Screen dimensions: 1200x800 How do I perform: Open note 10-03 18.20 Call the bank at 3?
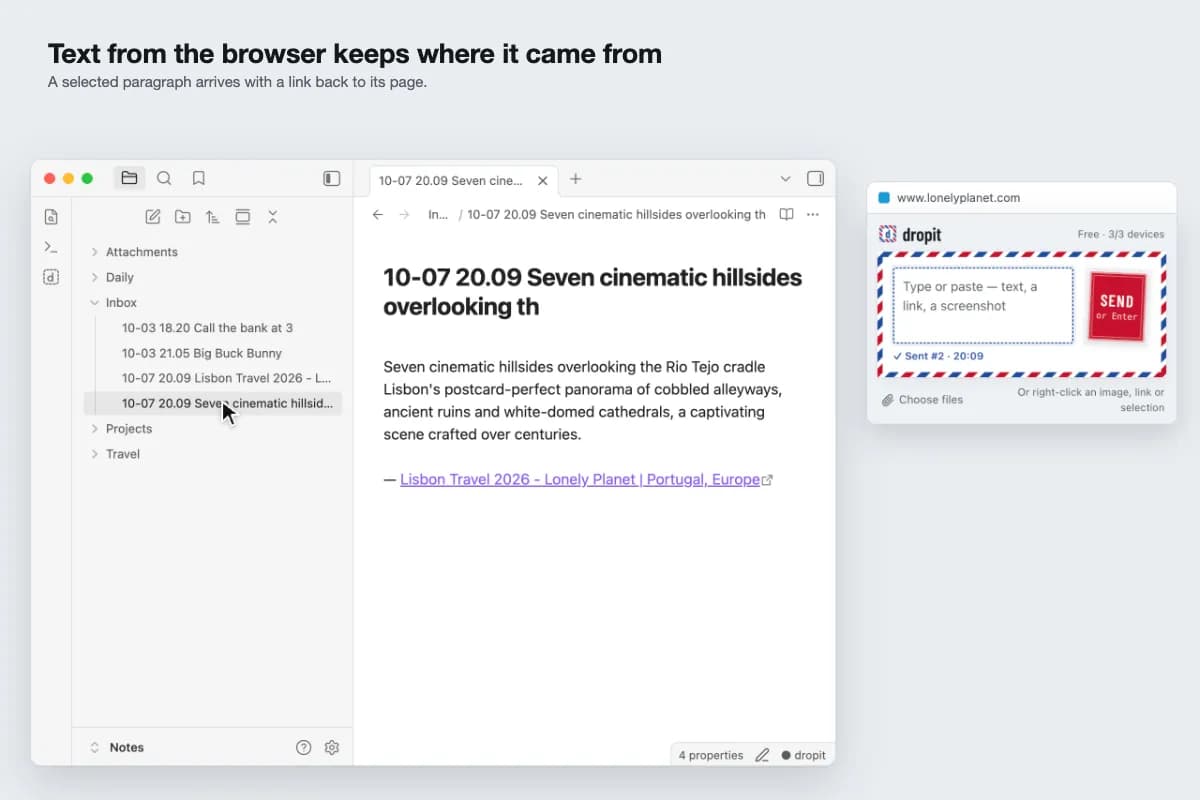click(x=207, y=328)
